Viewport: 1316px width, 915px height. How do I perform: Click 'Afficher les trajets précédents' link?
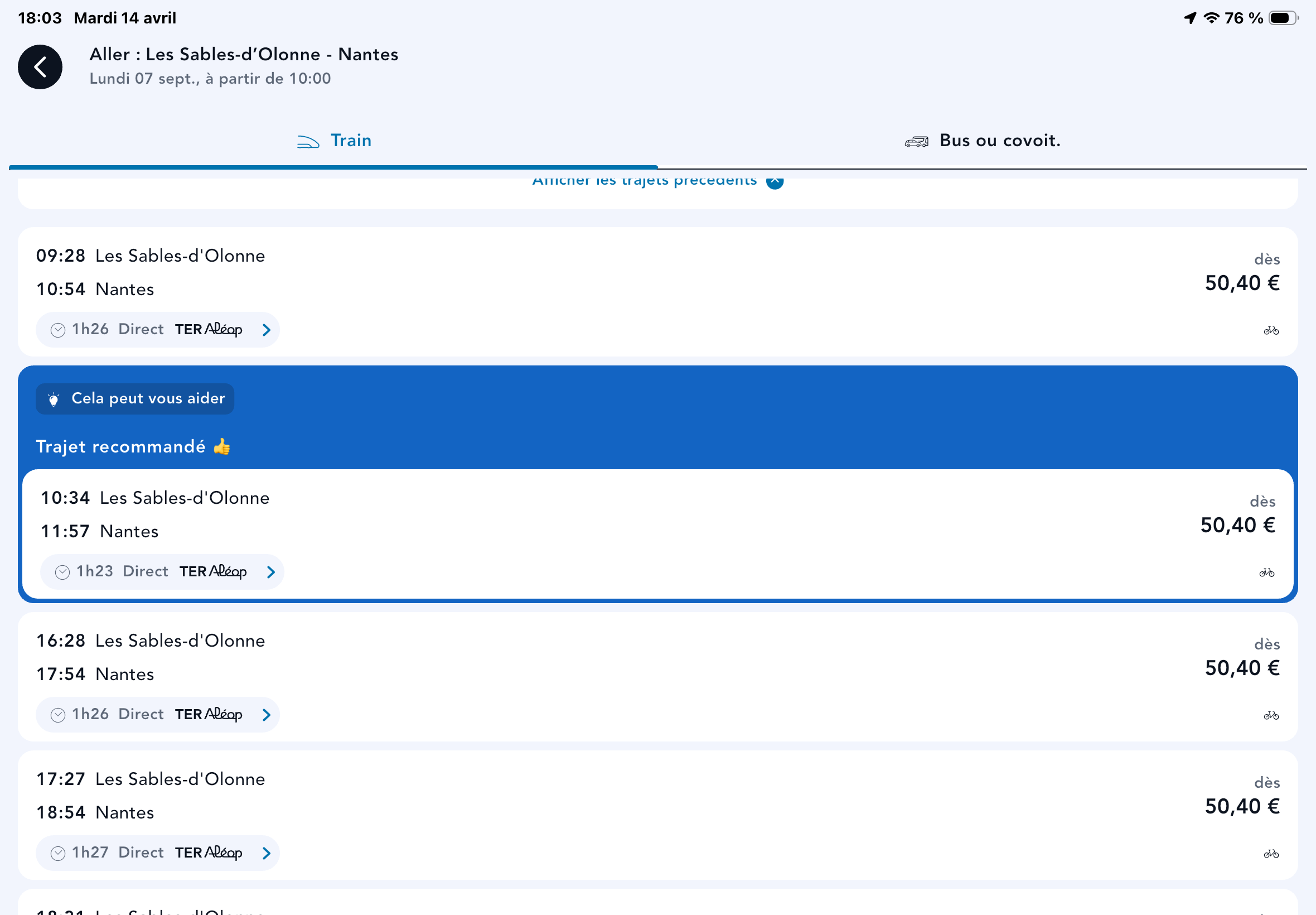pyautogui.click(x=644, y=181)
